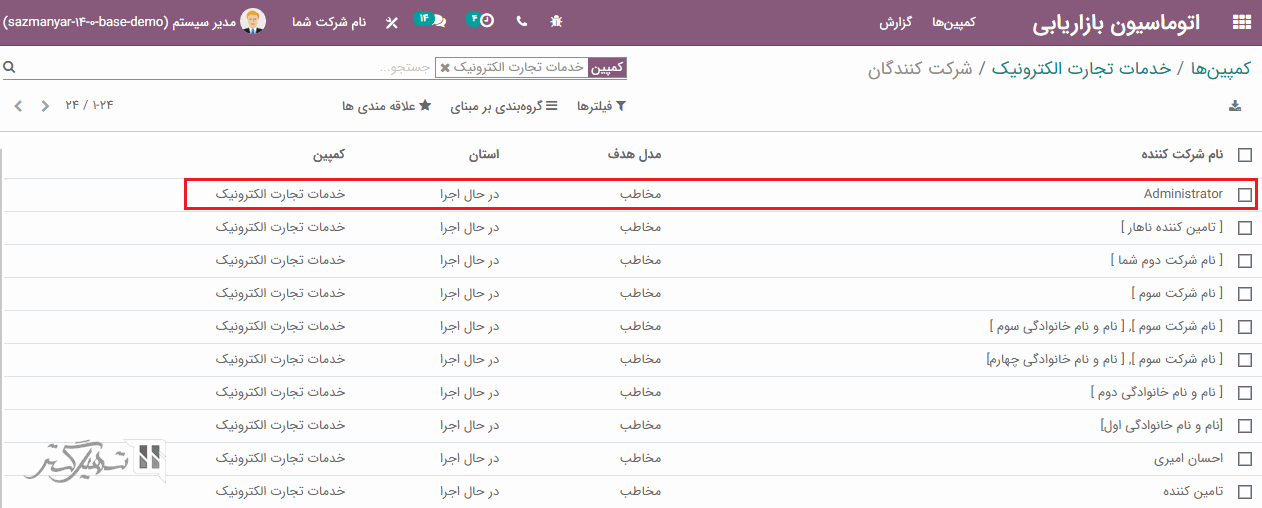
Task: Open the phone call icon
Action: (x=521, y=21)
